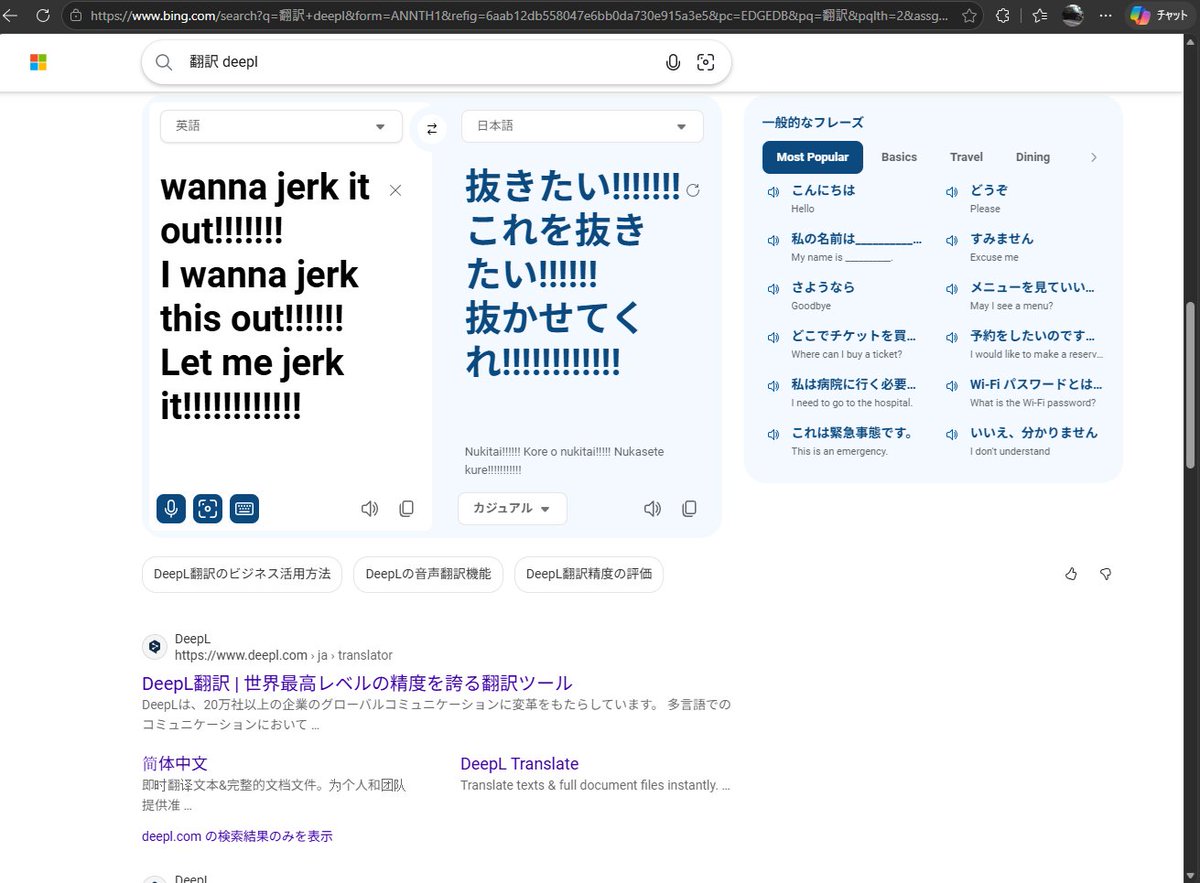Reload the page with refresh icon
The height and width of the screenshot is (883, 1200).
tap(43, 16)
